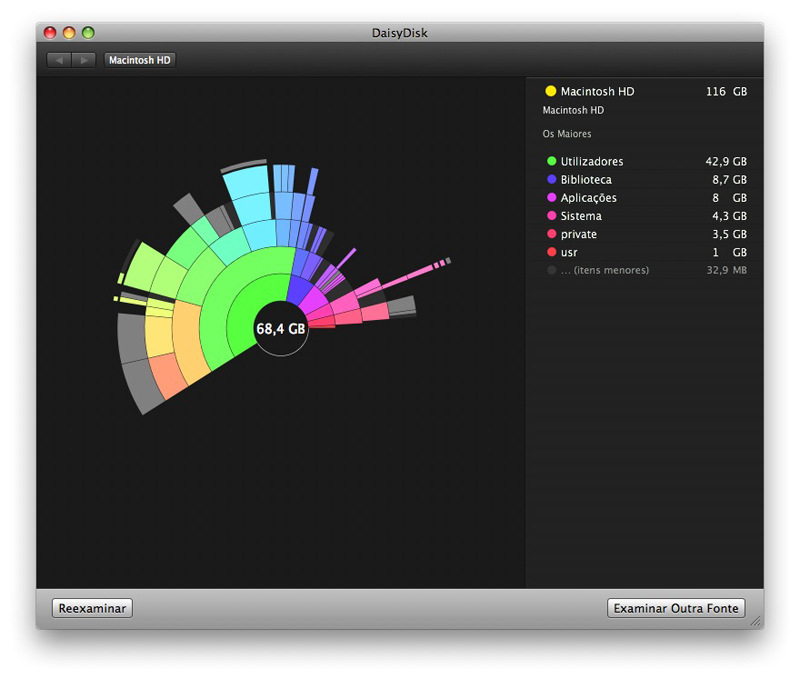Click the 4,3 GB size value

tap(730, 216)
